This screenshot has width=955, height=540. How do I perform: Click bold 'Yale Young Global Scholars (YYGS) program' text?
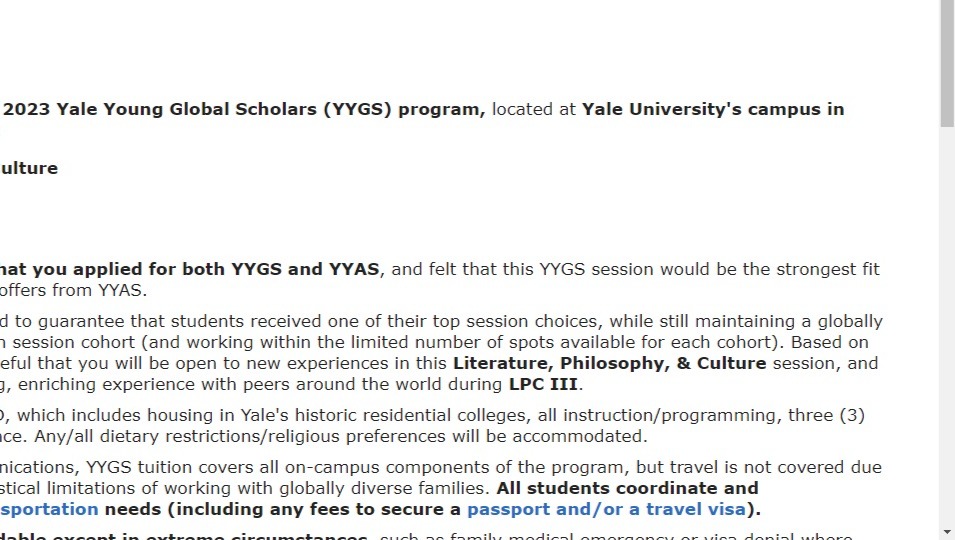click(x=270, y=110)
